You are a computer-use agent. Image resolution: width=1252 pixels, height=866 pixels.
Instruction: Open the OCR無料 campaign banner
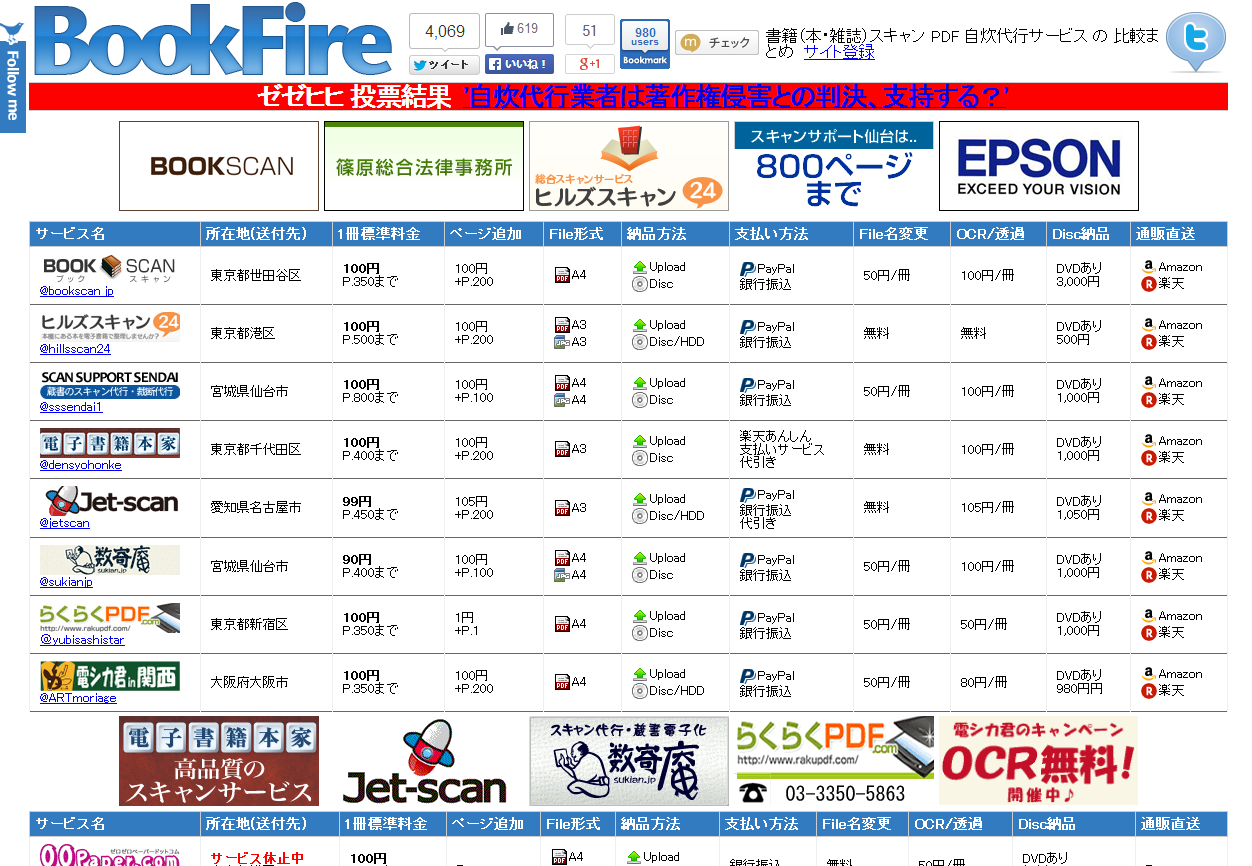click(x=1039, y=761)
